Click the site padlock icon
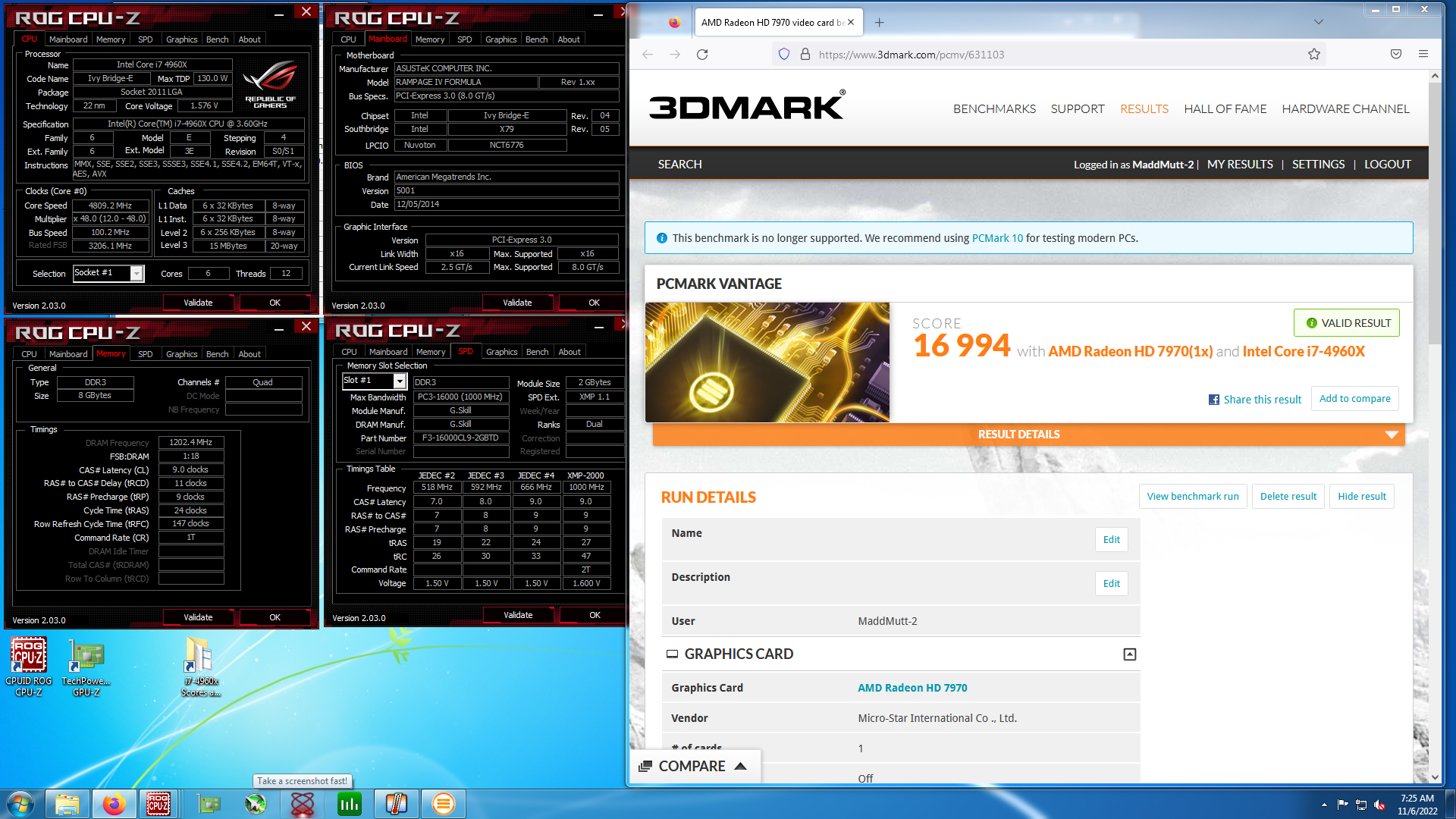This screenshot has width=1456, height=819. pos(805,55)
